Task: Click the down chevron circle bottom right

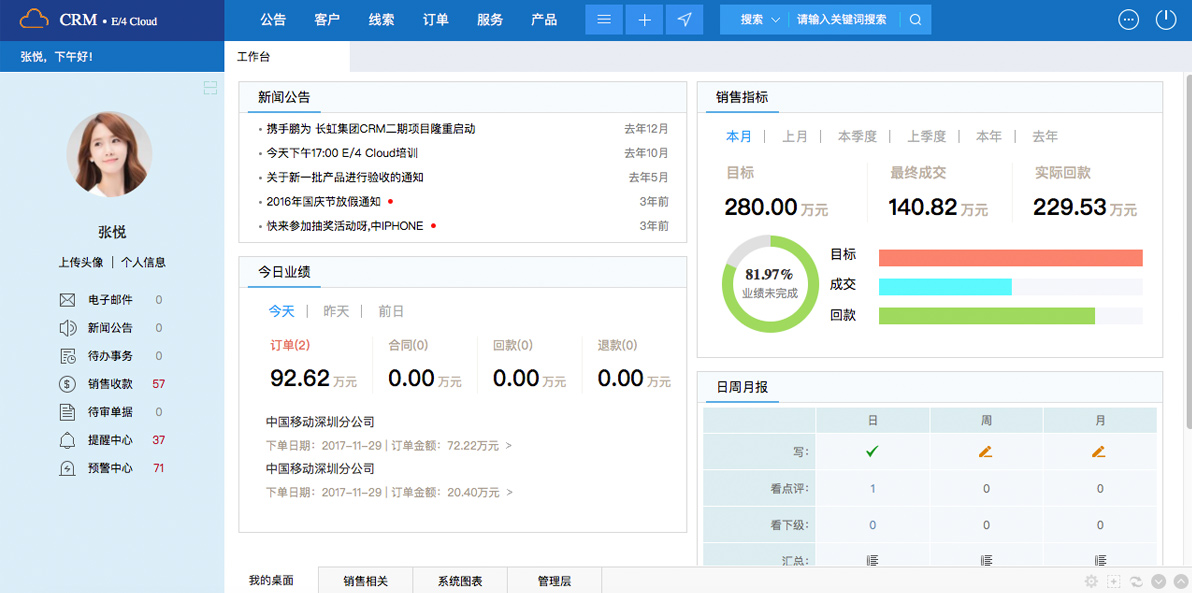Action: pyautogui.click(x=1158, y=581)
